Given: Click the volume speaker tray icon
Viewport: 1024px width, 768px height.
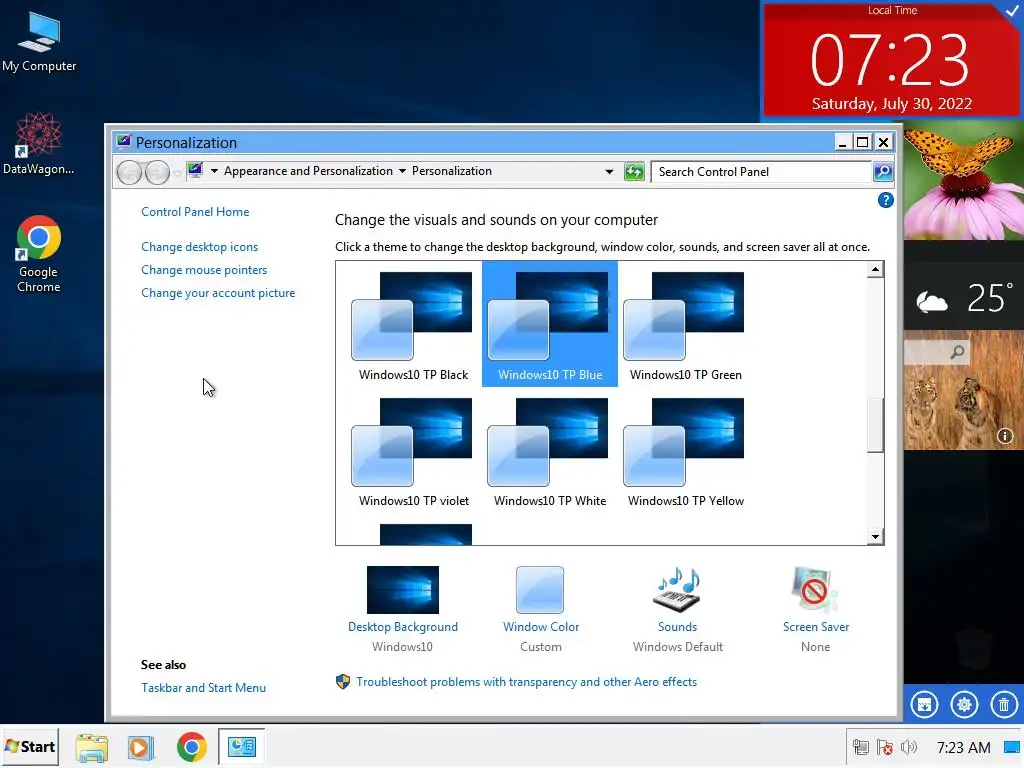Looking at the screenshot, I should coord(908,747).
